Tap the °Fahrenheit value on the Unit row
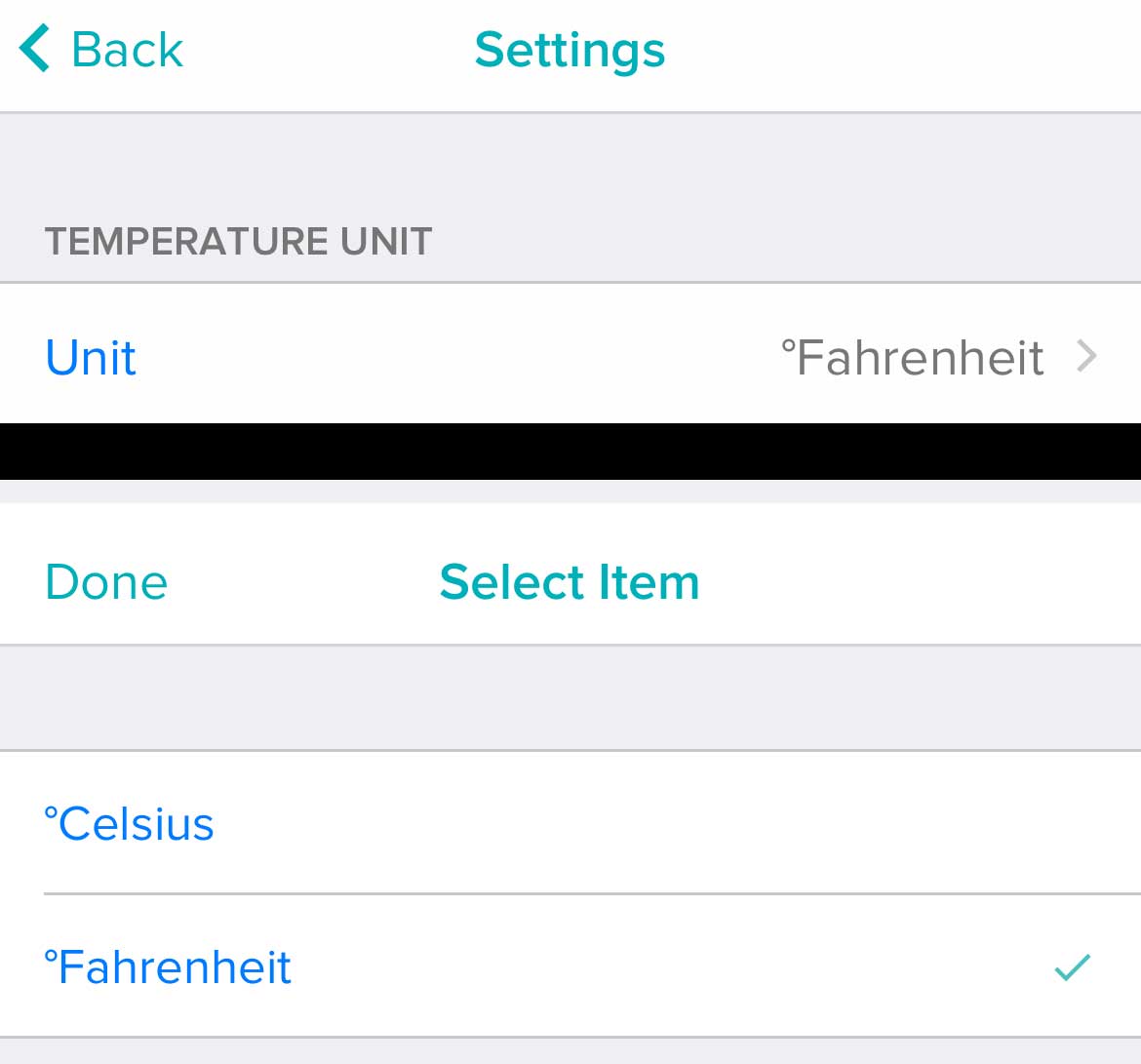 (914, 357)
